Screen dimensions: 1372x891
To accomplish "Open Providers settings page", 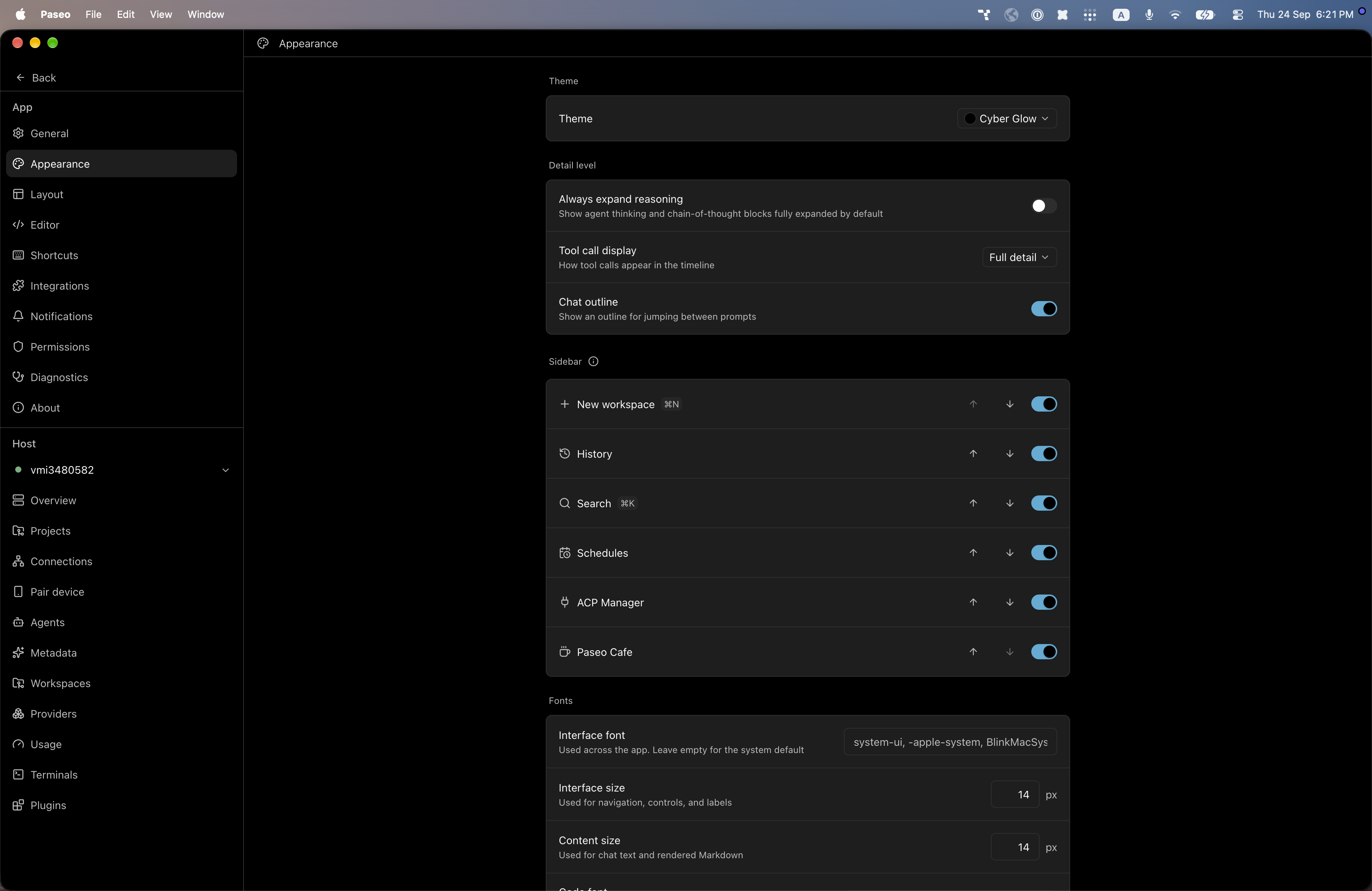I will (121, 713).
